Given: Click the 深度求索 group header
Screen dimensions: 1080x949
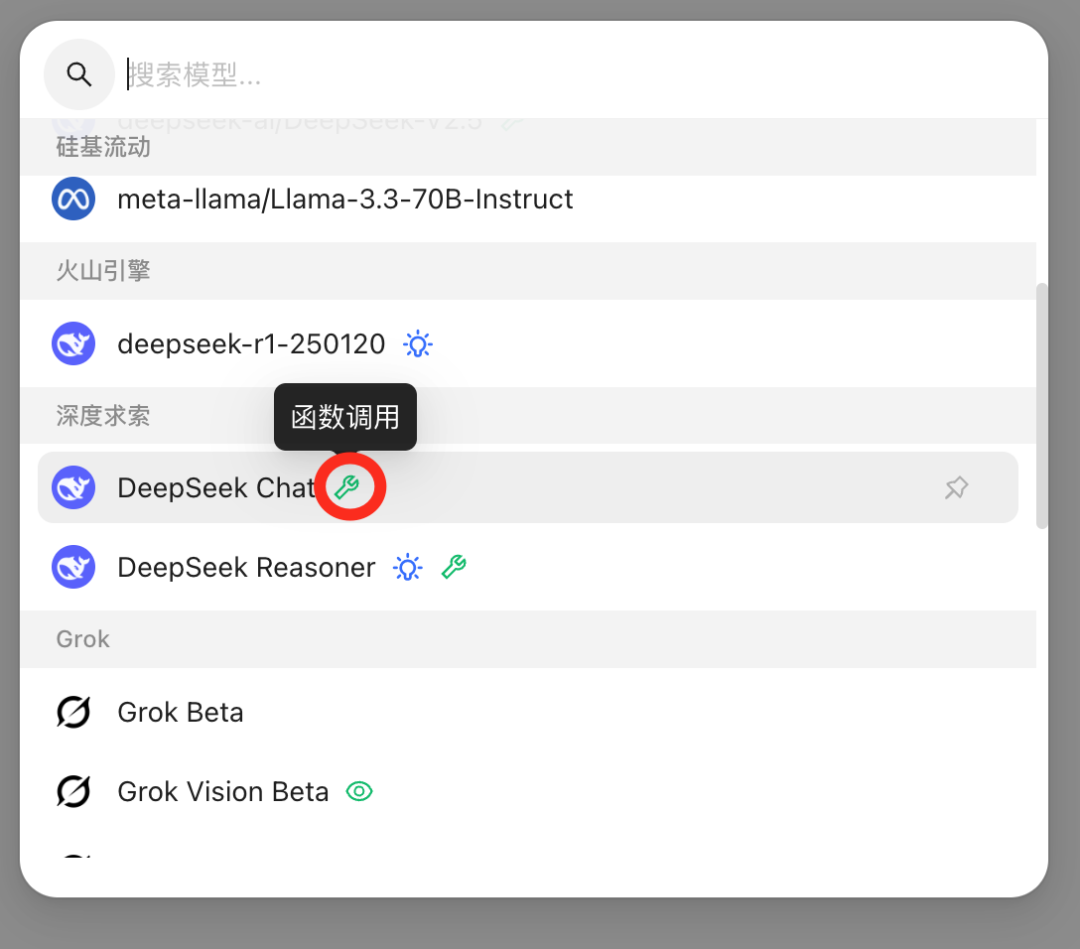Looking at the screenshot, I should pyautogui.click(x=103, y=416).
